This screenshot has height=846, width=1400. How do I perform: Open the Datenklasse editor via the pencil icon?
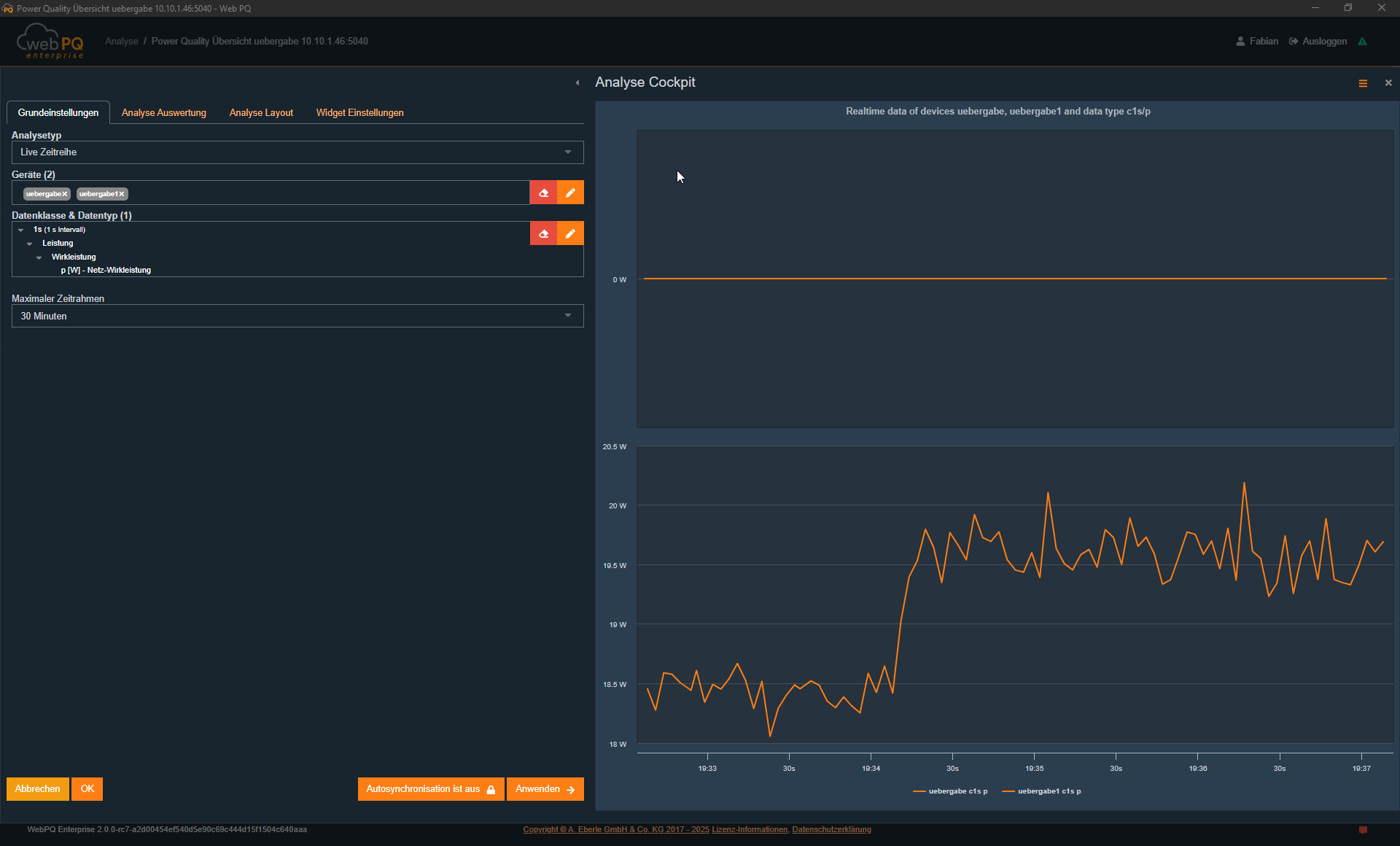pos(570,233)
